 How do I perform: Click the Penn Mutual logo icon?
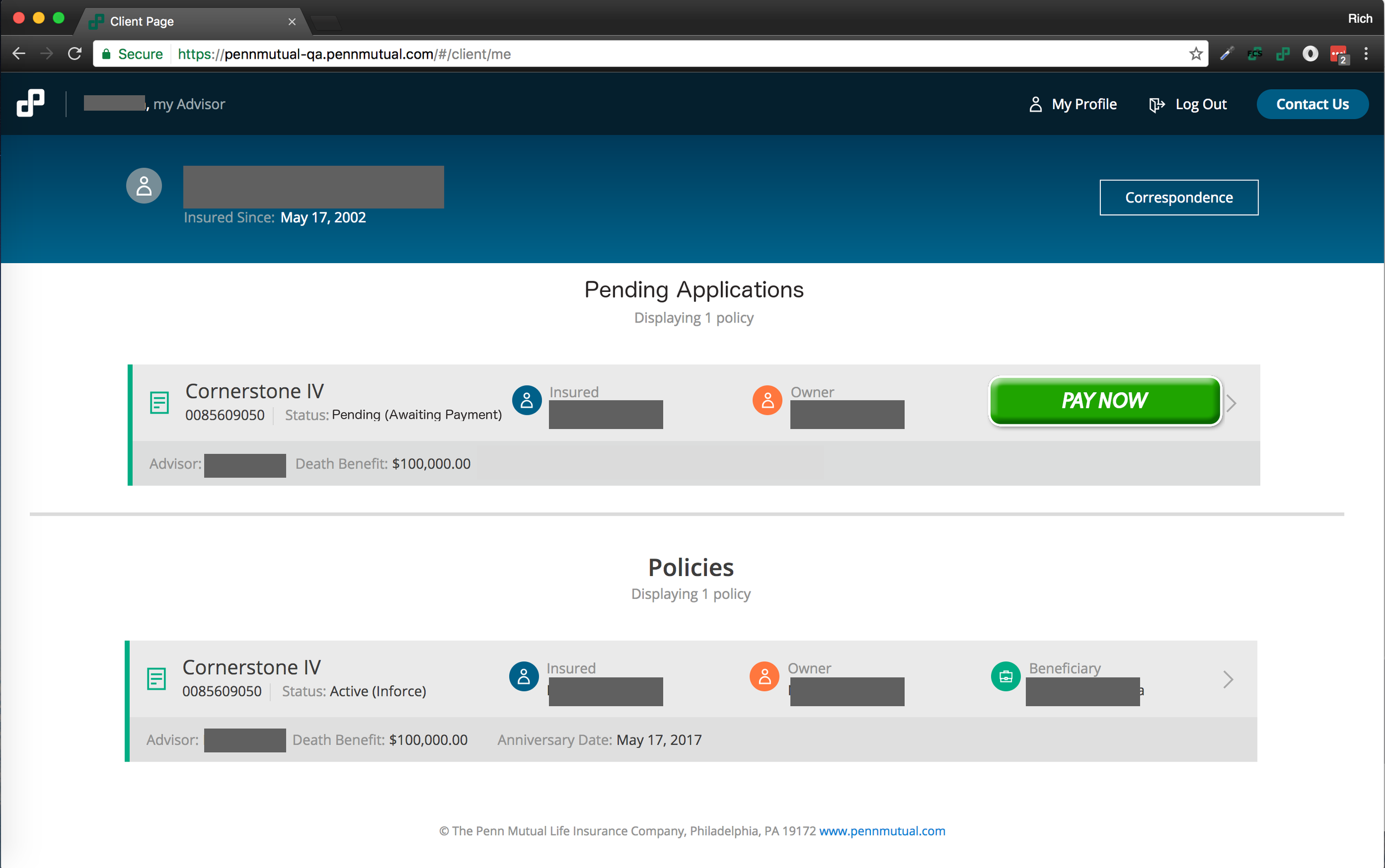30,104
